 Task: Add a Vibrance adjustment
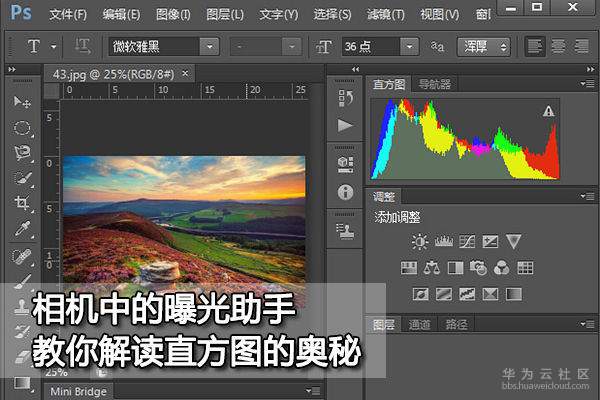click(513, 242)
